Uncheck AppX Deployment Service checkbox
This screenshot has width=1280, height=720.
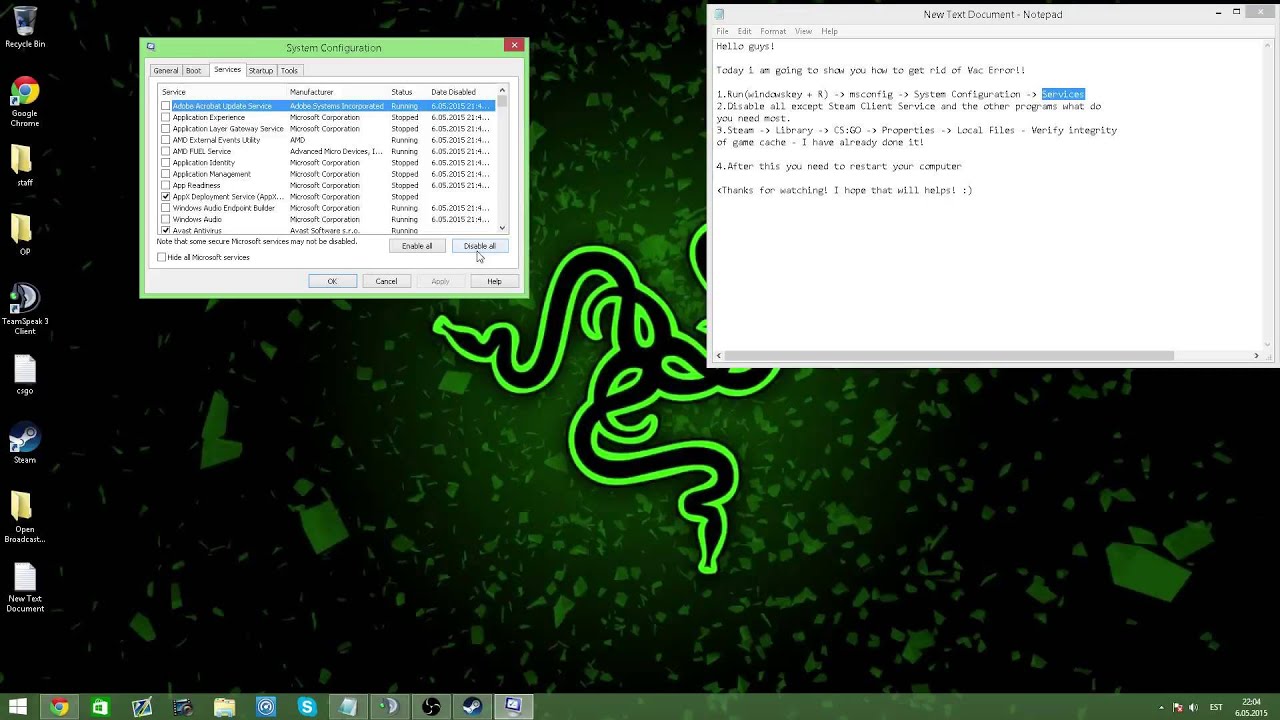[x=165, y=197]
